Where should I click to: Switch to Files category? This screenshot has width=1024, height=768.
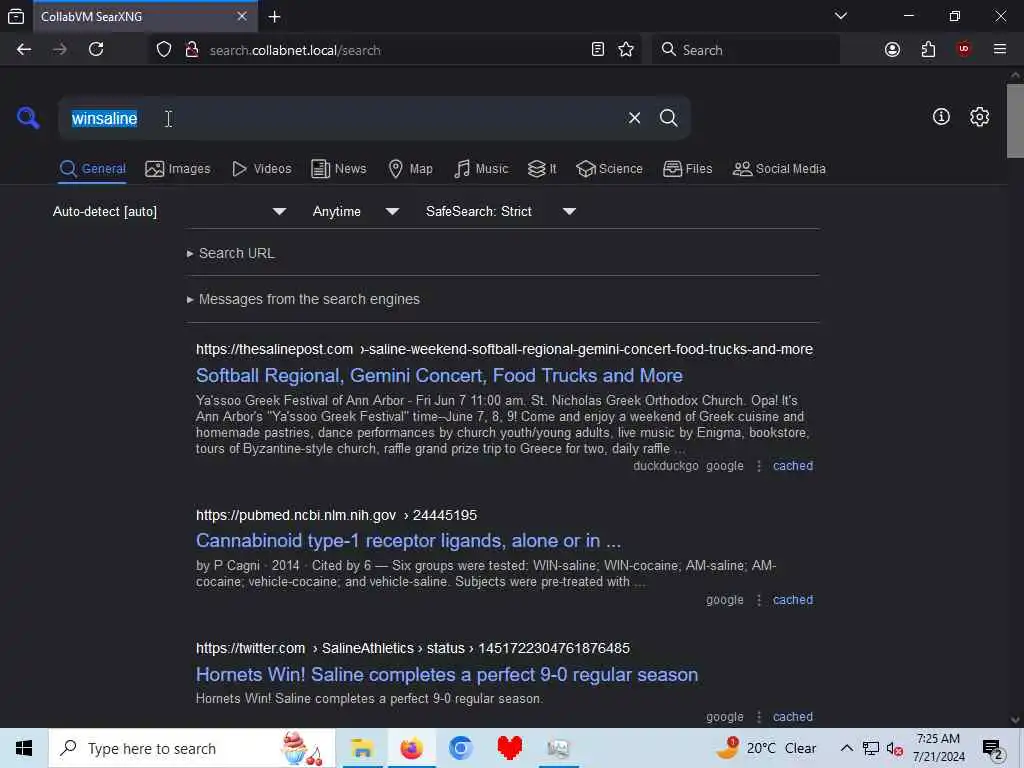tap(688, 168)
